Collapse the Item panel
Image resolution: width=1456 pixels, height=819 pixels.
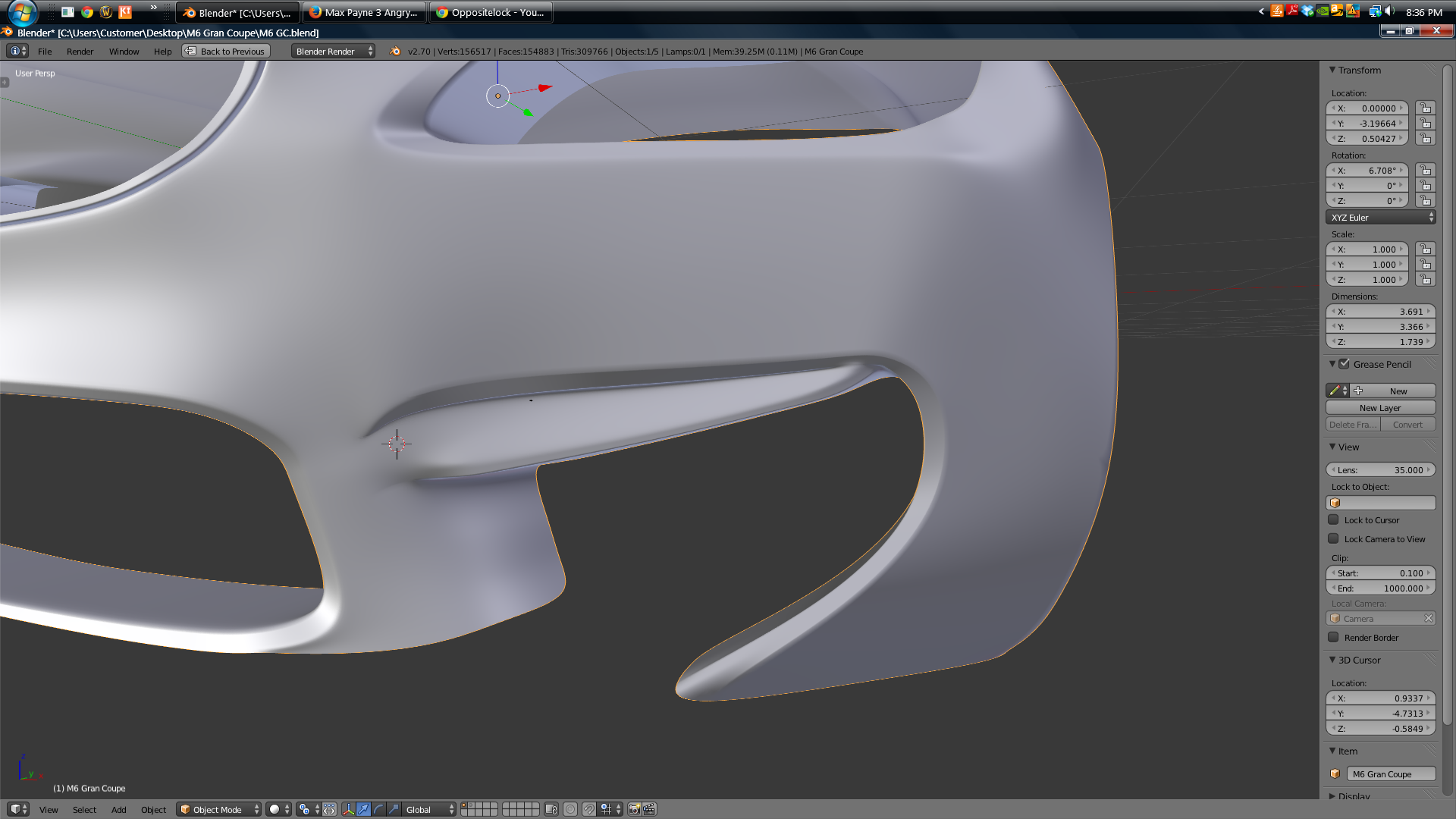[1332, 751]
